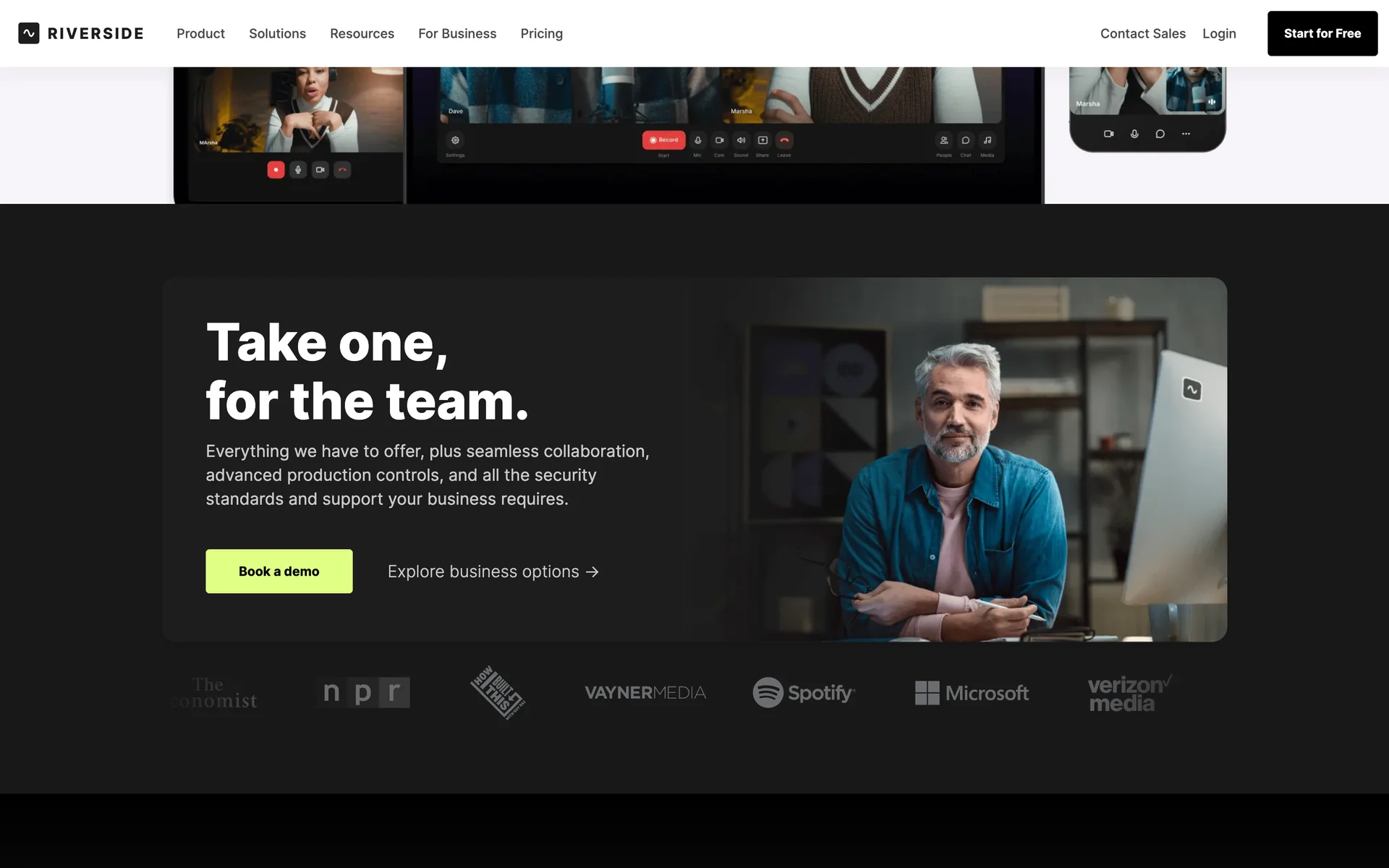The width and height of the screenshot is (1389, 868).
Task: Click the Cam icon in studio toolbar
Action: pyautogui.click(x=719, y=140)
